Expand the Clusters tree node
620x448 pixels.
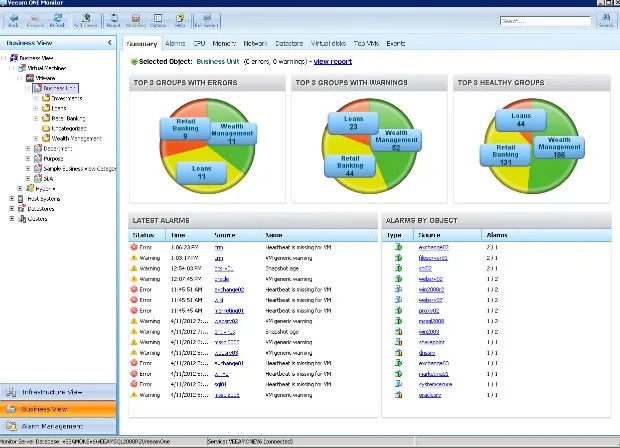12,218
